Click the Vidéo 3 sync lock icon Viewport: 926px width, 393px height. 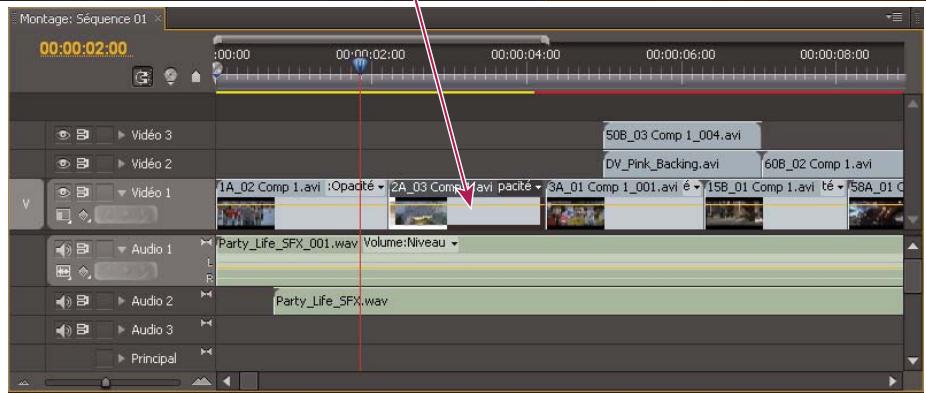[x=83, y=135]
